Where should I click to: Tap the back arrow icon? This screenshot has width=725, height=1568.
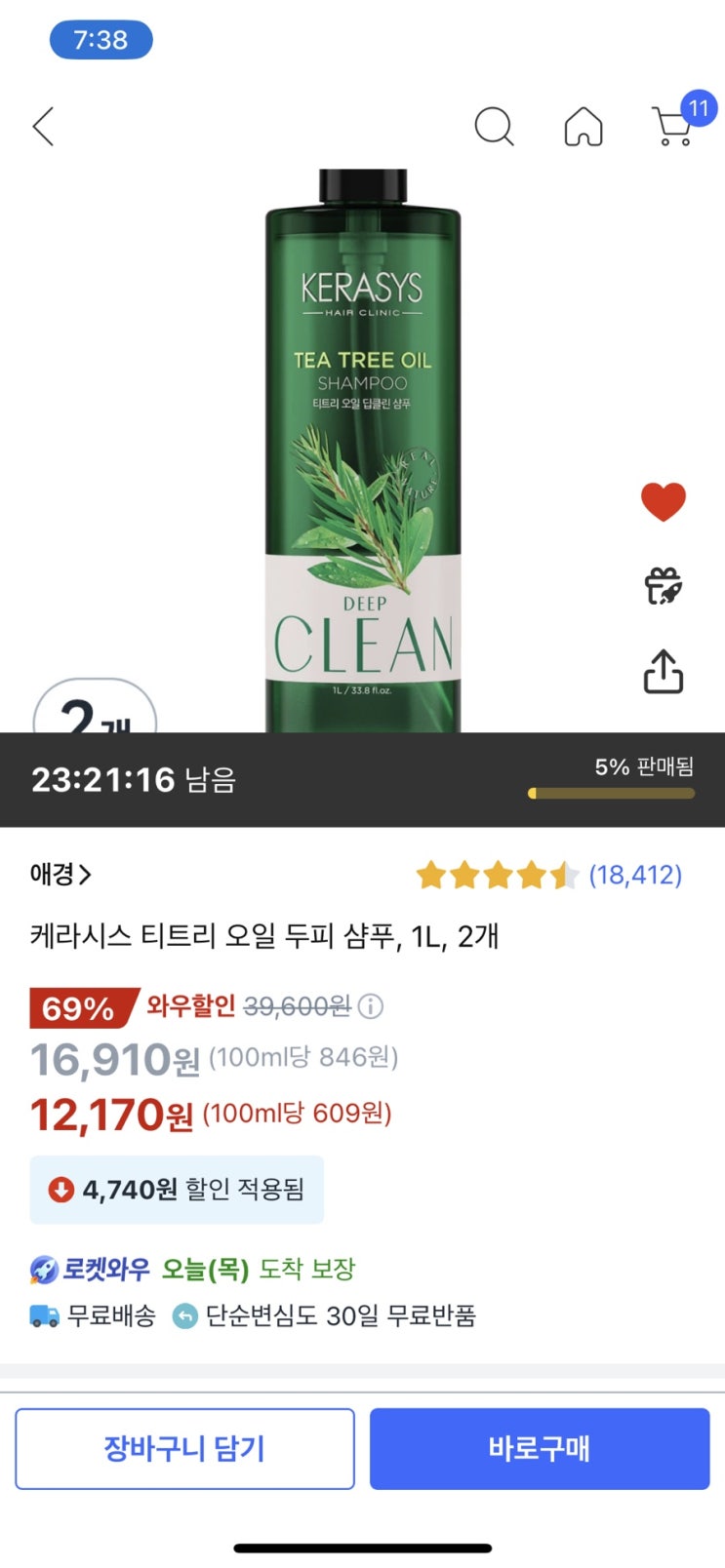pos(44,127)
